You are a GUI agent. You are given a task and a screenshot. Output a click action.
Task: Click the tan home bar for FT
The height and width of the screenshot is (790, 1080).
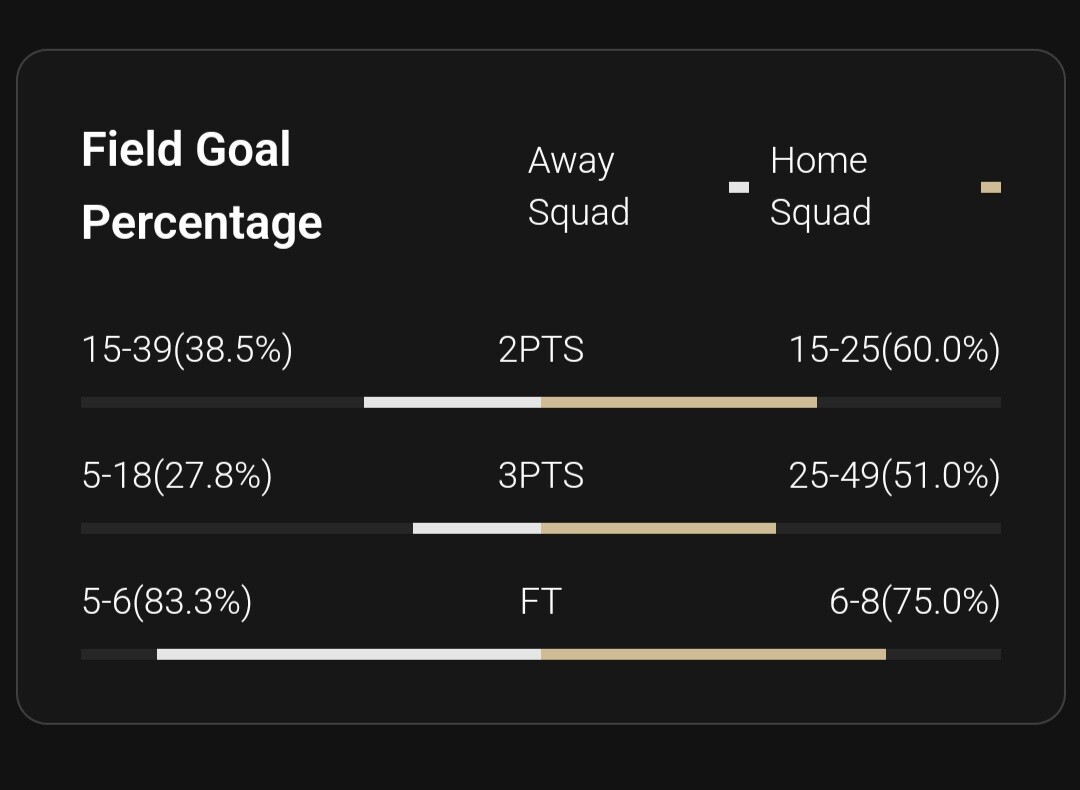(x=713, y=654)
